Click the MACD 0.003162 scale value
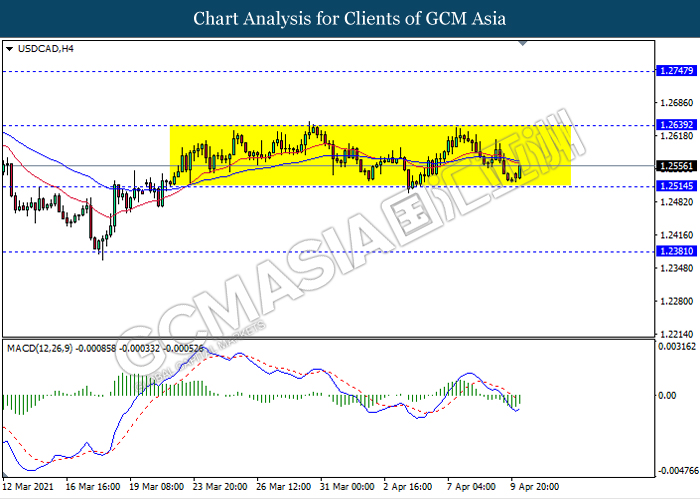700x500 pixels. click(x=677, y=346)
